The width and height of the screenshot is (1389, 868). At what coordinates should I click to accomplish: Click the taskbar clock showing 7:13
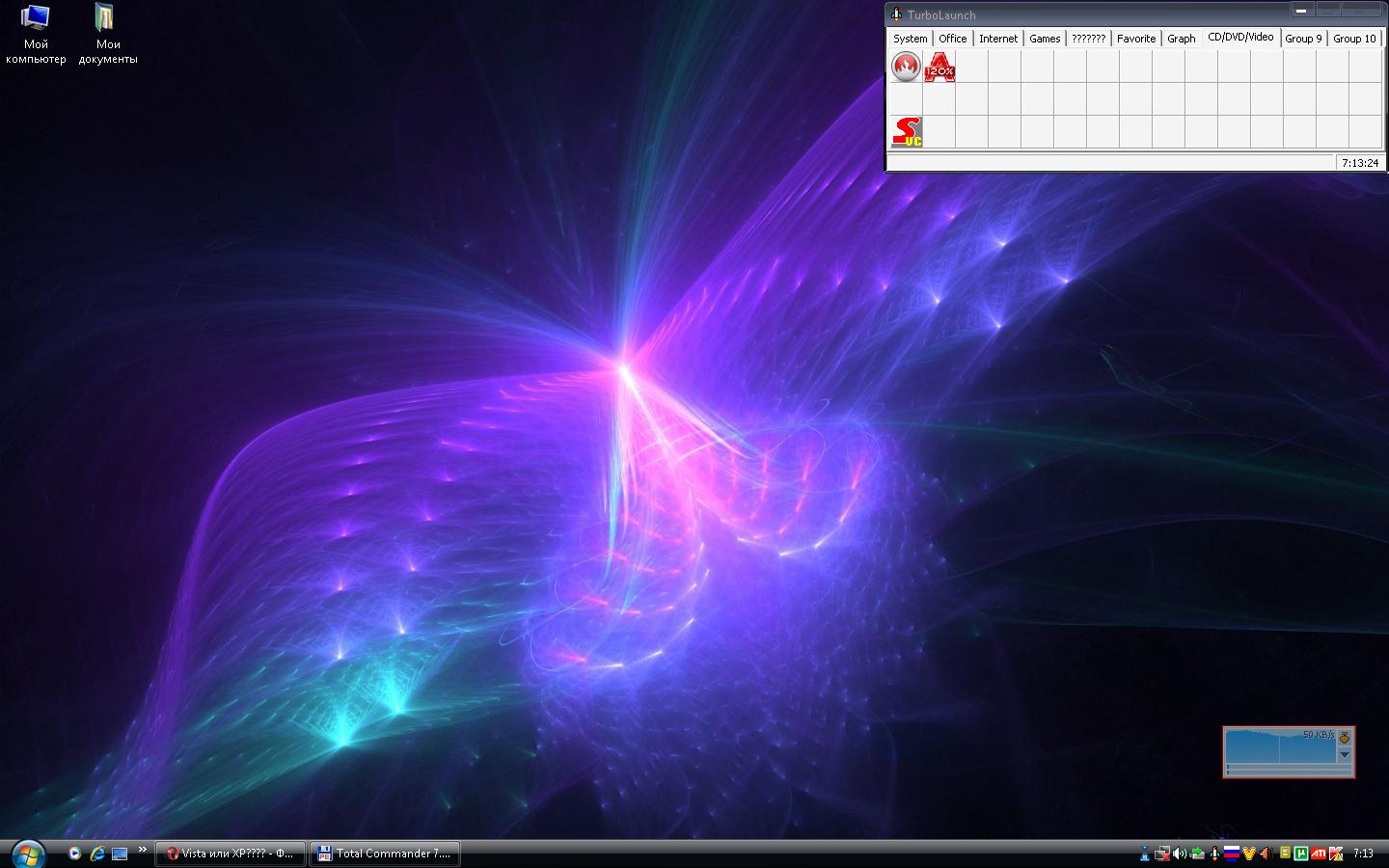click(x=1363, y=854)
